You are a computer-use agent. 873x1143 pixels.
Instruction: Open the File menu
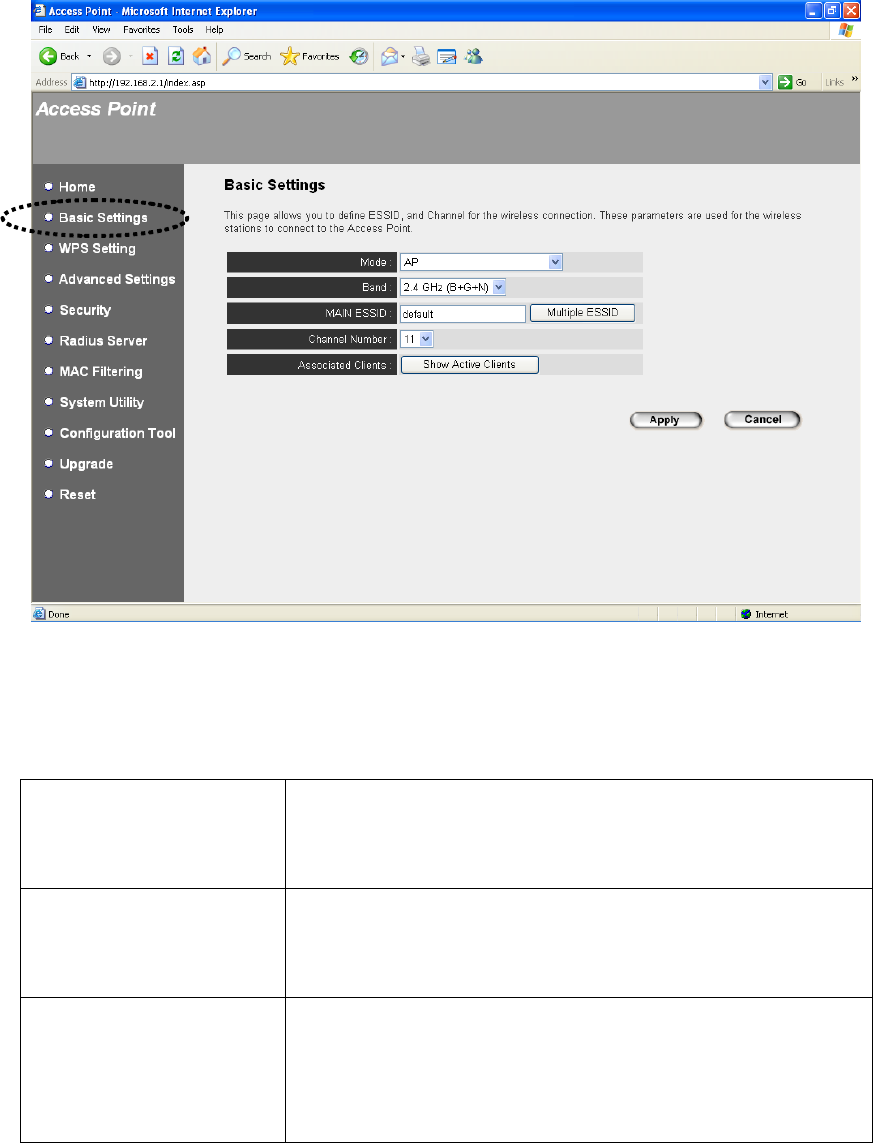coord(45,30)
